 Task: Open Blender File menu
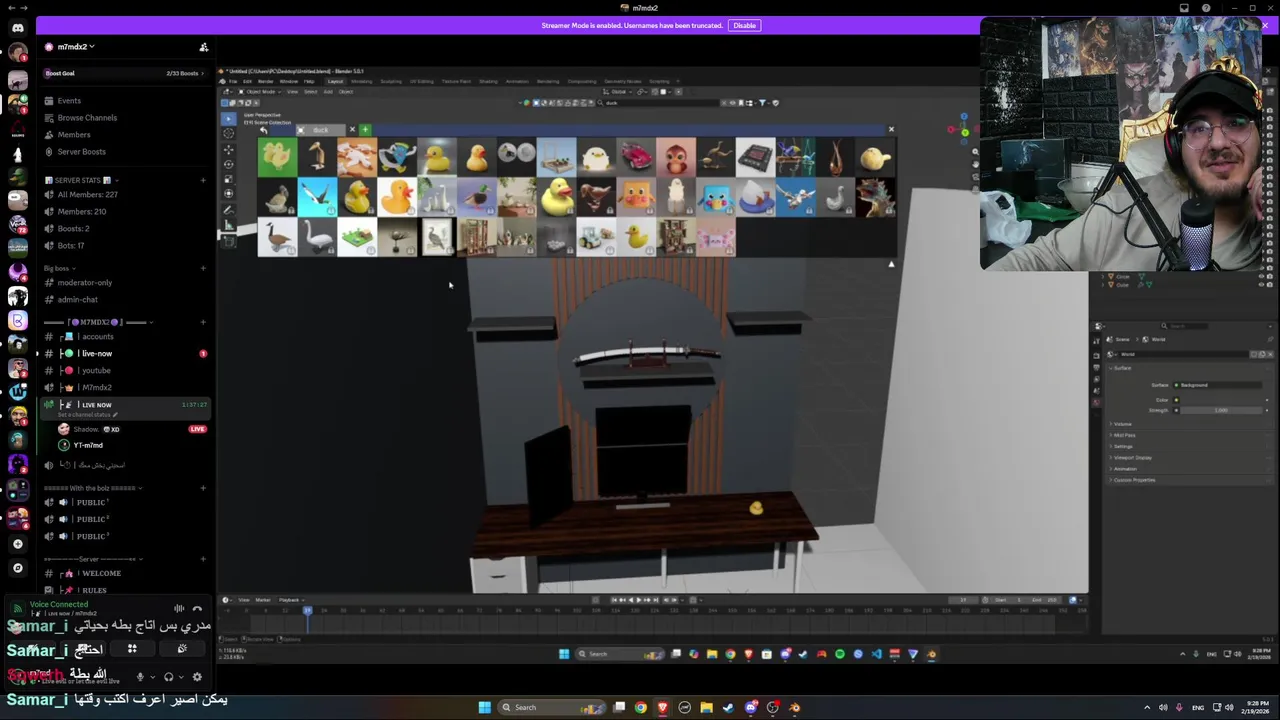click(x=233, y=81)
